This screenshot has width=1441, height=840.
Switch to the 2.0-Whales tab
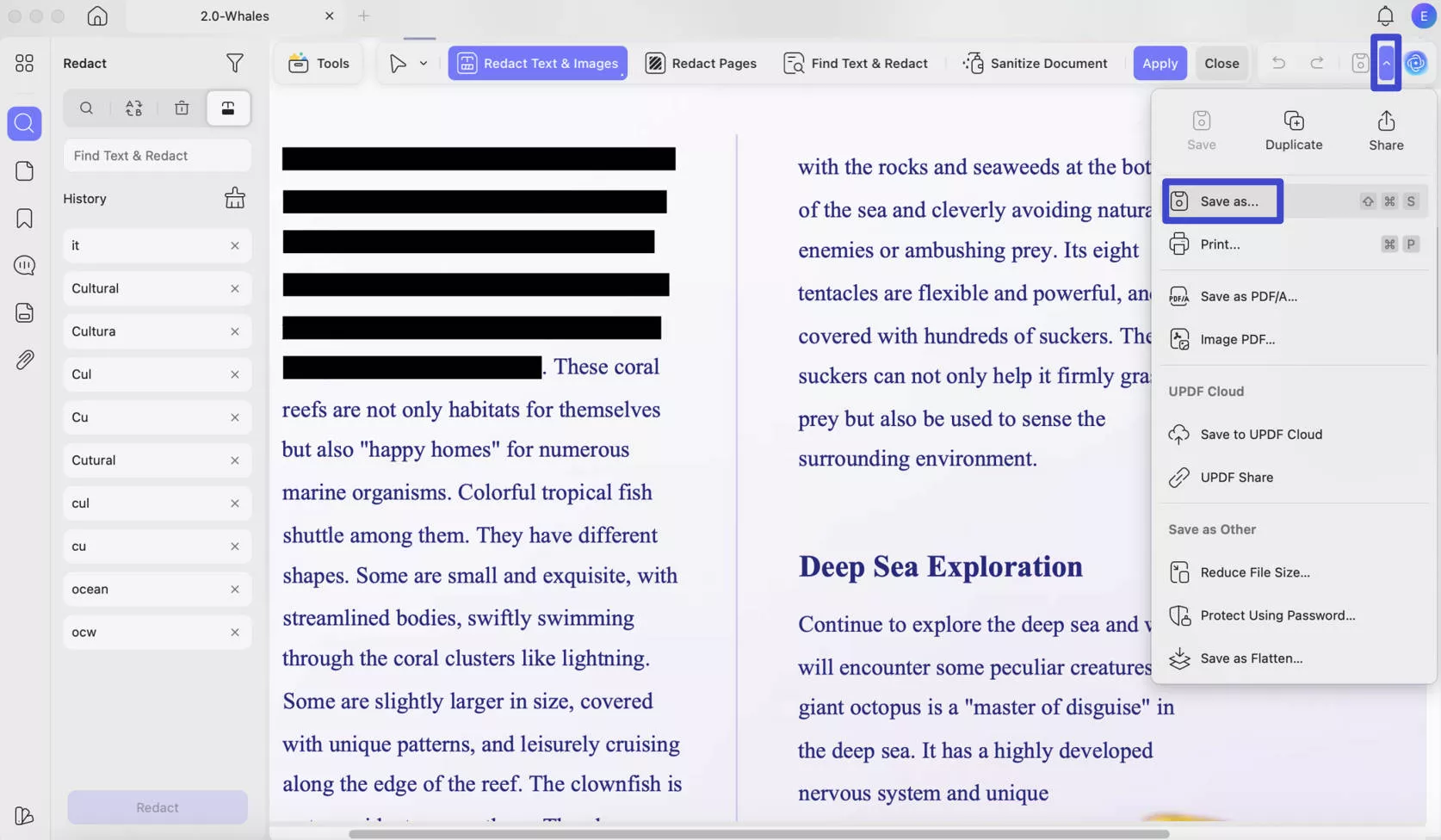(x=232, y=15)
